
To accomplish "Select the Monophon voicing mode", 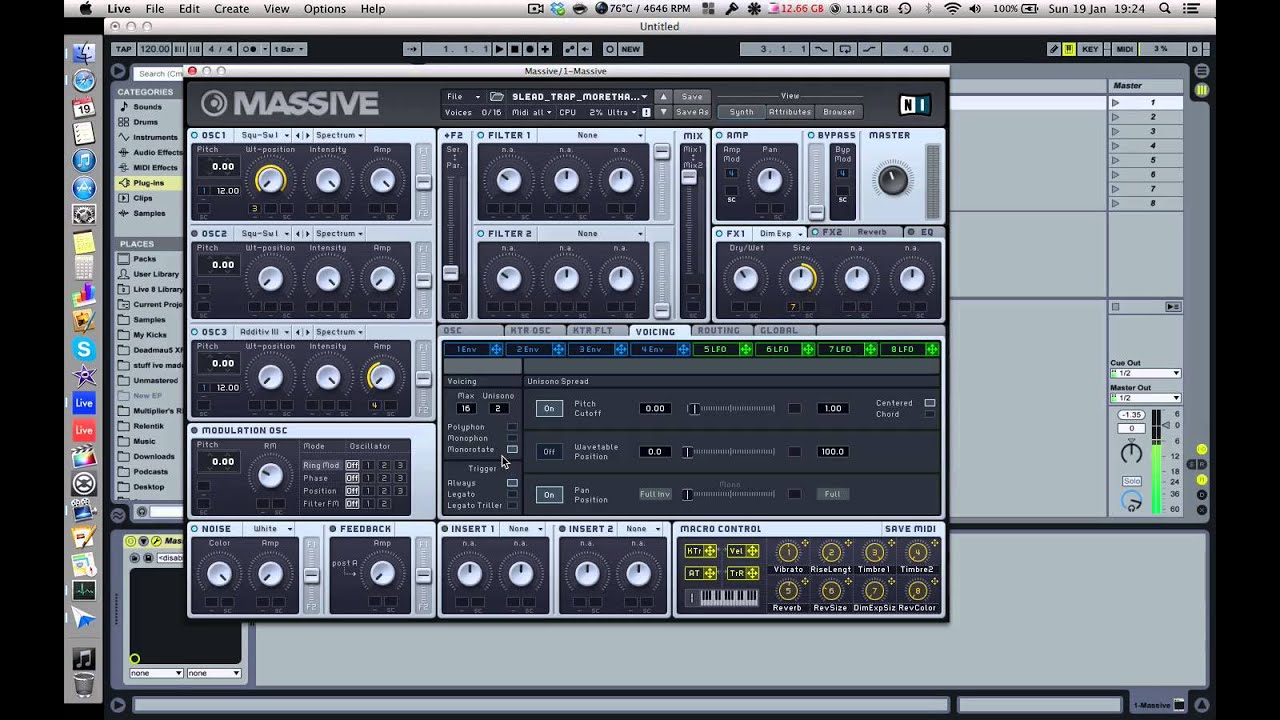I will tap(512, 438).
